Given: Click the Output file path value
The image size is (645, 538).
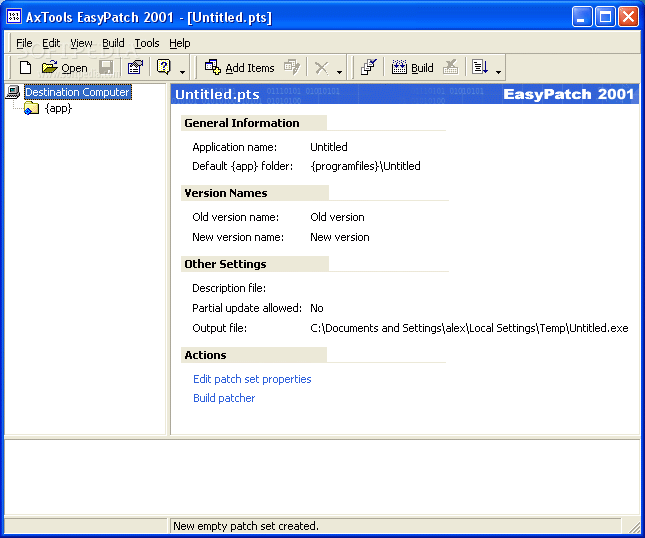Looking at the screenshot, I should tap(469, 328).
